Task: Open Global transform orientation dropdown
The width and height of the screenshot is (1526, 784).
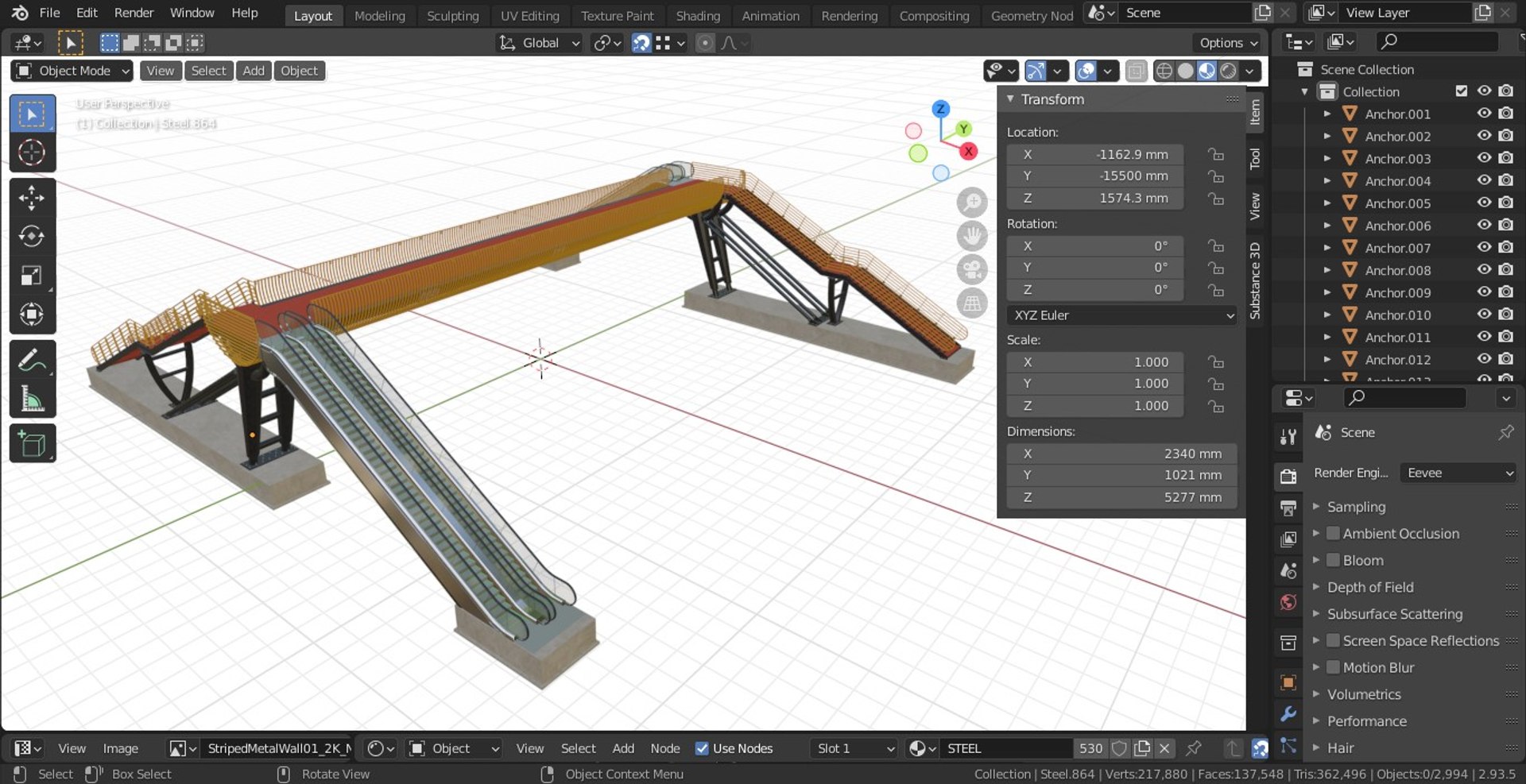Action: [x=540, y=43]
